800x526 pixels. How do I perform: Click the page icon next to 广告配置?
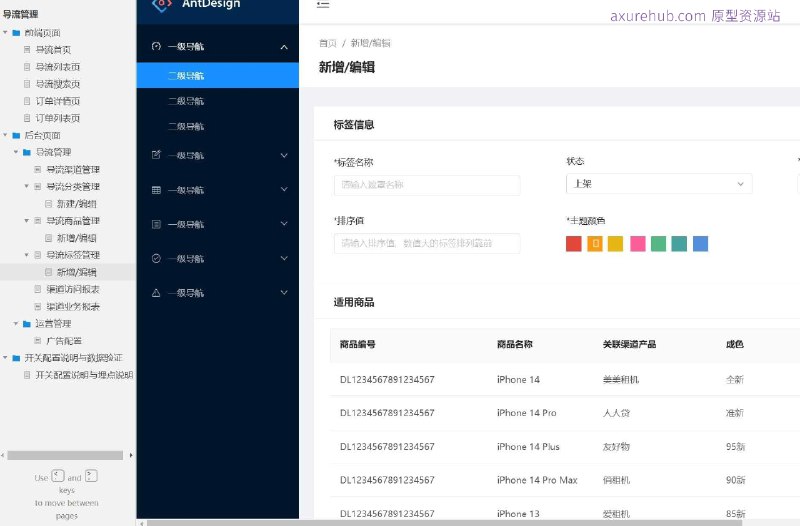click(x=38, y=340)
